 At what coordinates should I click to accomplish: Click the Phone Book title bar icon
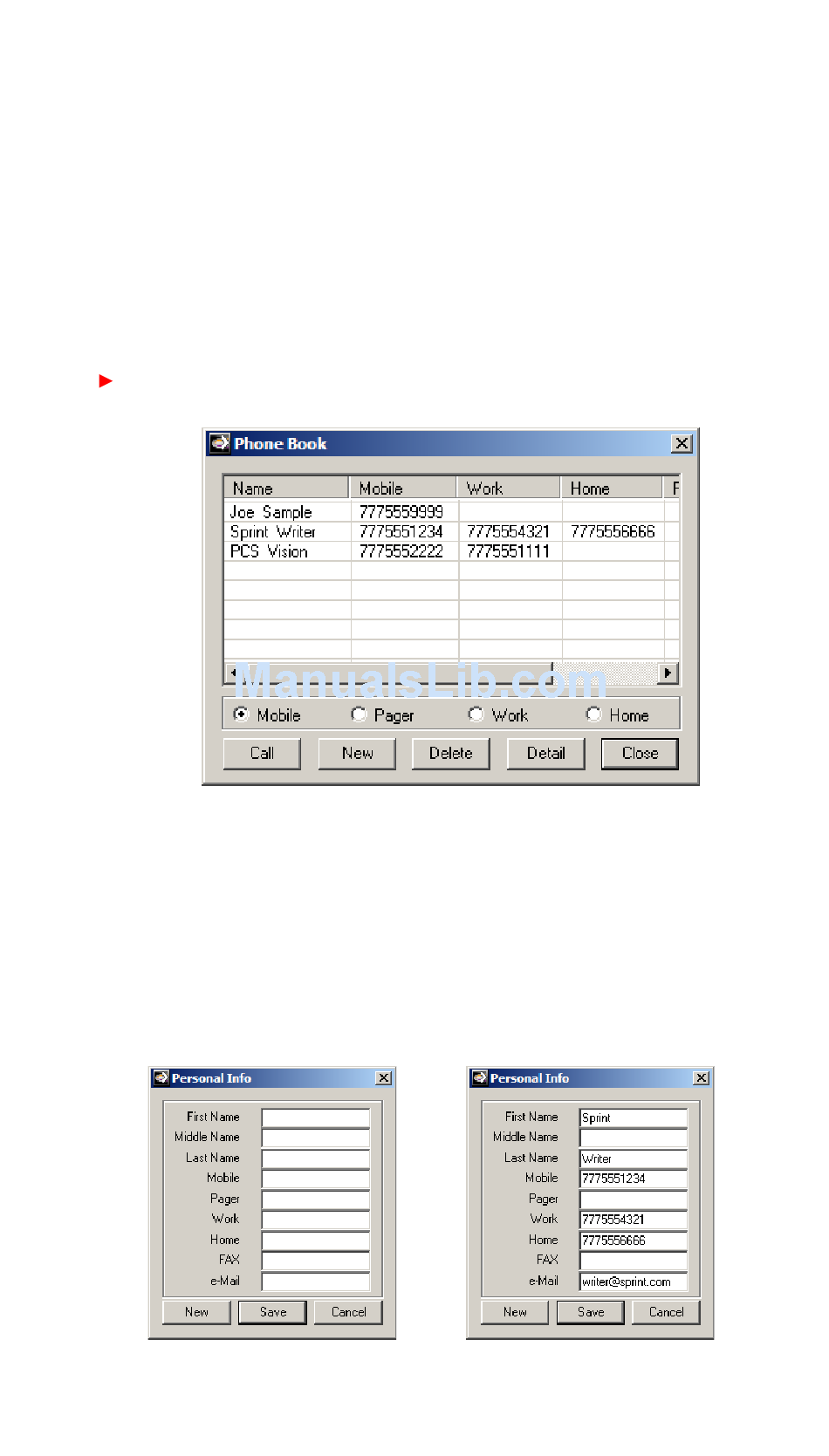pyautogui.click(x=220, y=443)
